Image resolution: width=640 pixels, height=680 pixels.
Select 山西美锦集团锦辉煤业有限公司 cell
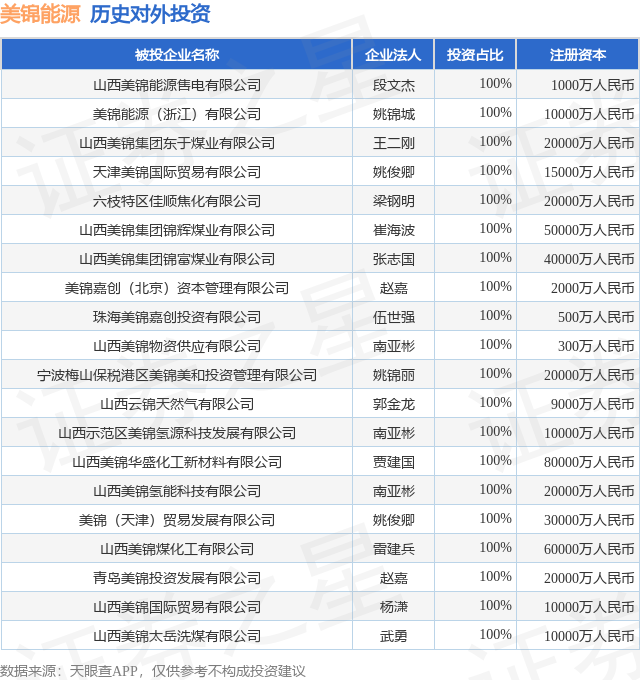177,230
